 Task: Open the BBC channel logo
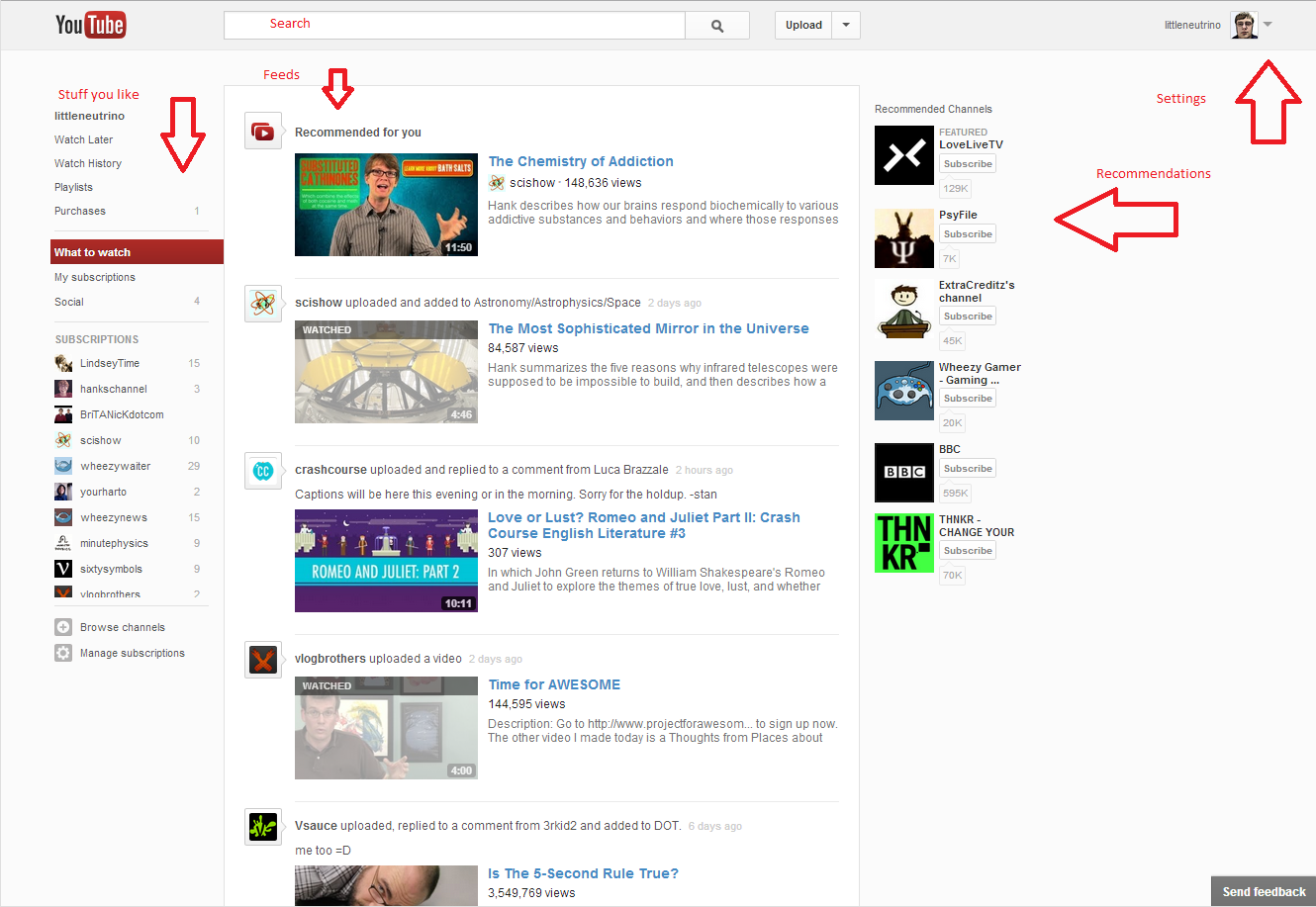pos(903,473)
